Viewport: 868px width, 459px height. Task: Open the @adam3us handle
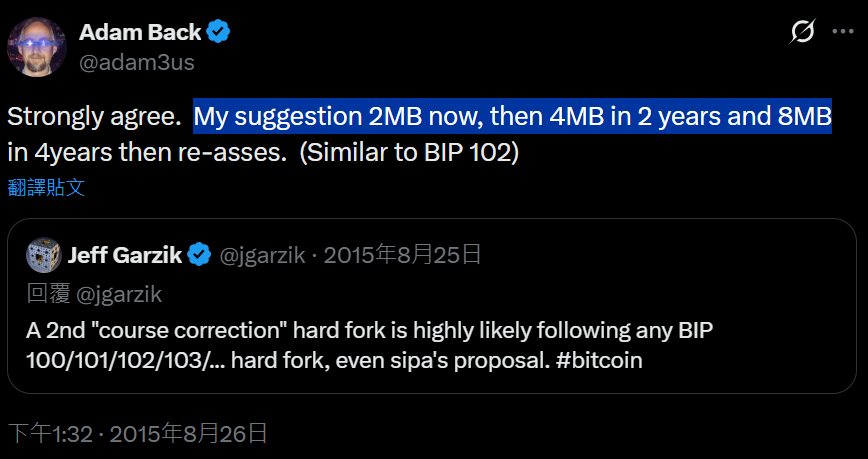136,62
